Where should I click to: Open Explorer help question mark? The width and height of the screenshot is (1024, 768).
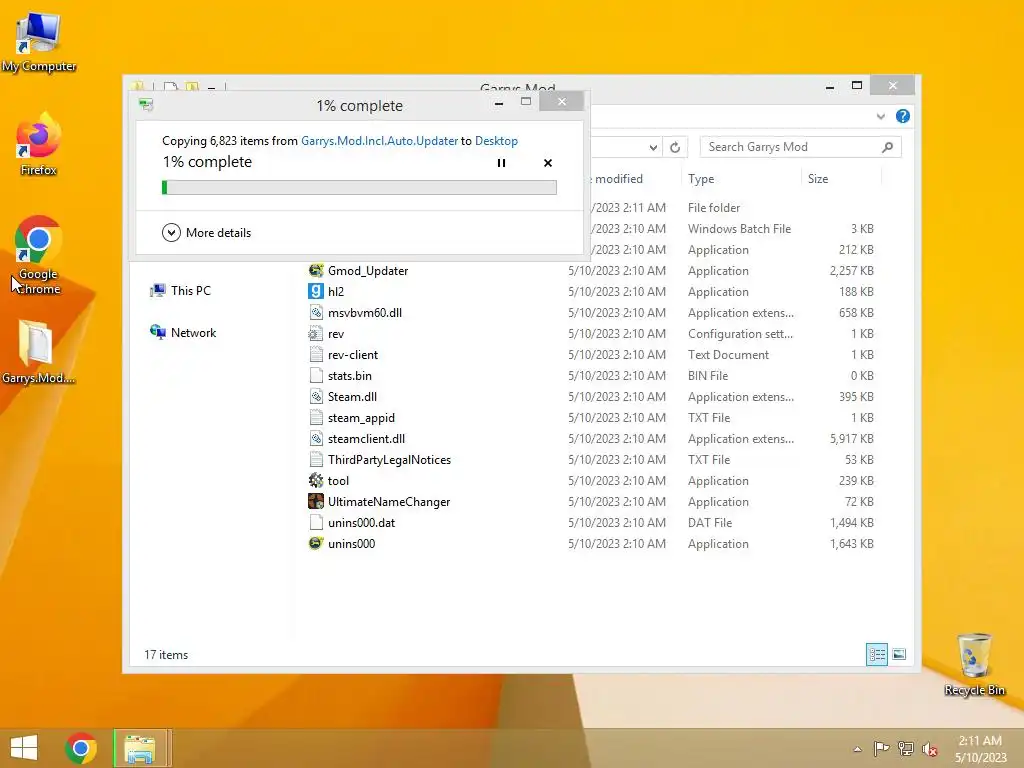(x=903, y=116)
